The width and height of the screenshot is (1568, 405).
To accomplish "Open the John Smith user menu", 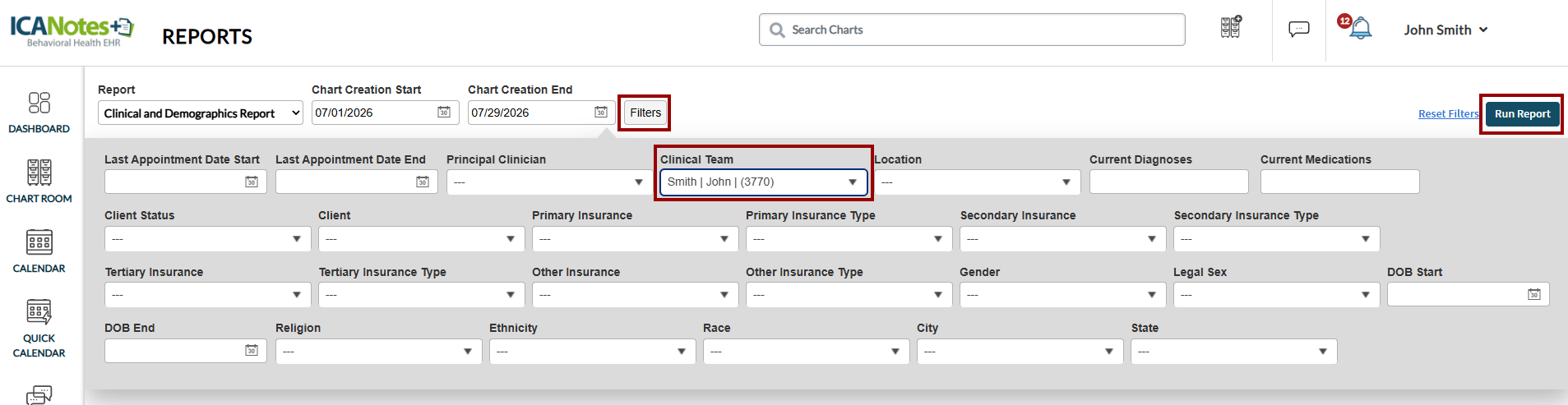I will point(1446,30).
